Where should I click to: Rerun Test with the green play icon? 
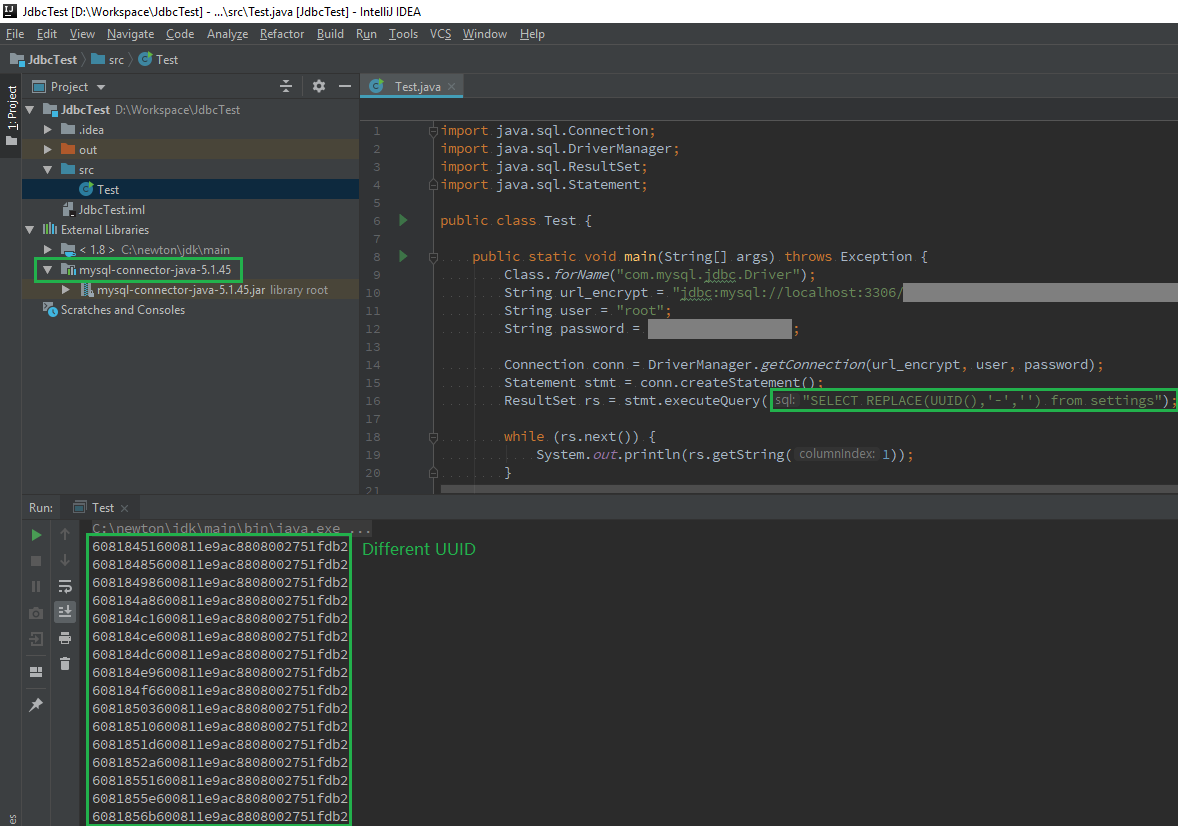tap(36, 535)
